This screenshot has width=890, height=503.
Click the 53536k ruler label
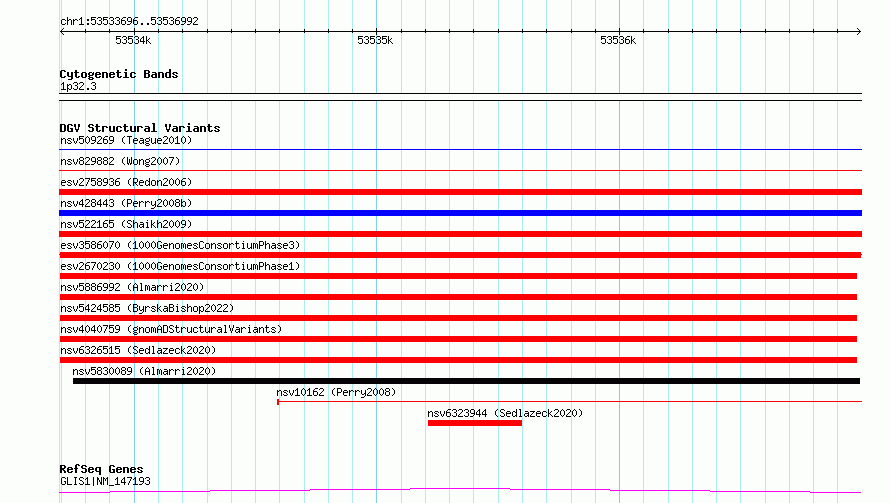[618, 40]
